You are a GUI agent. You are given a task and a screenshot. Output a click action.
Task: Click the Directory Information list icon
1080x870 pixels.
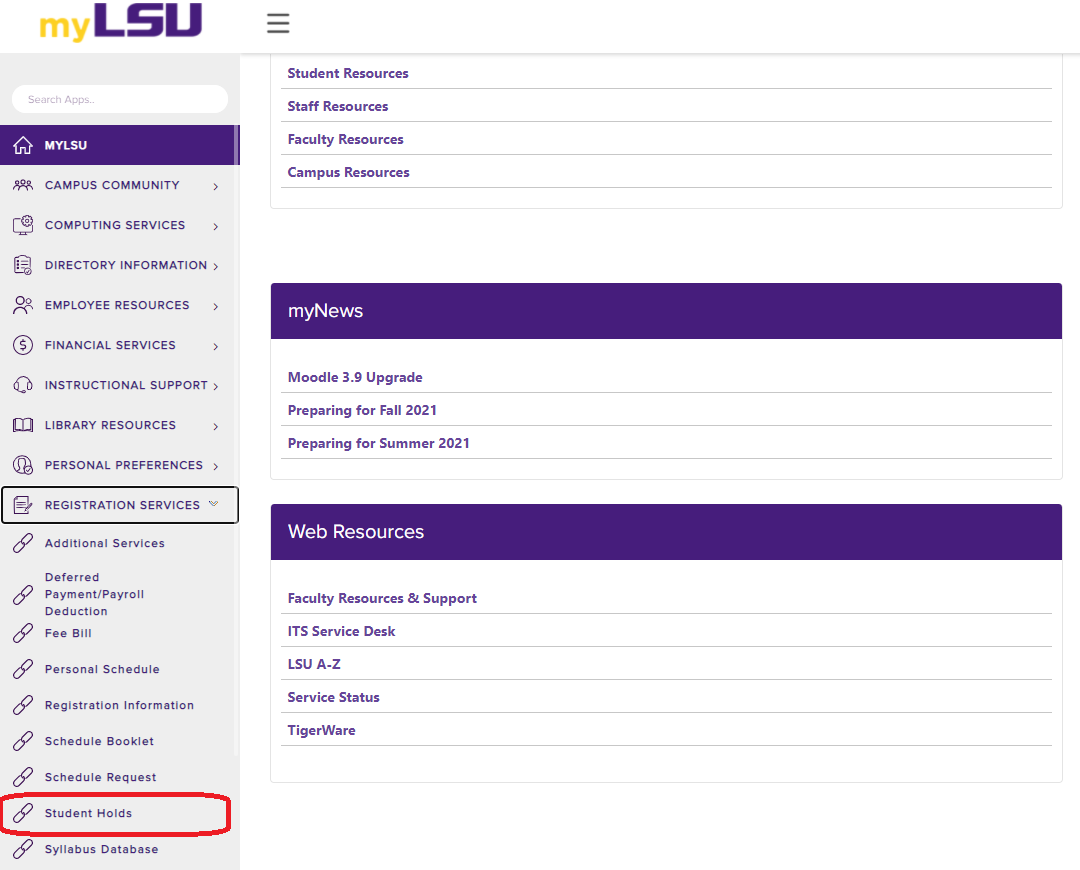pyautogui.click(x=23, y=265)
